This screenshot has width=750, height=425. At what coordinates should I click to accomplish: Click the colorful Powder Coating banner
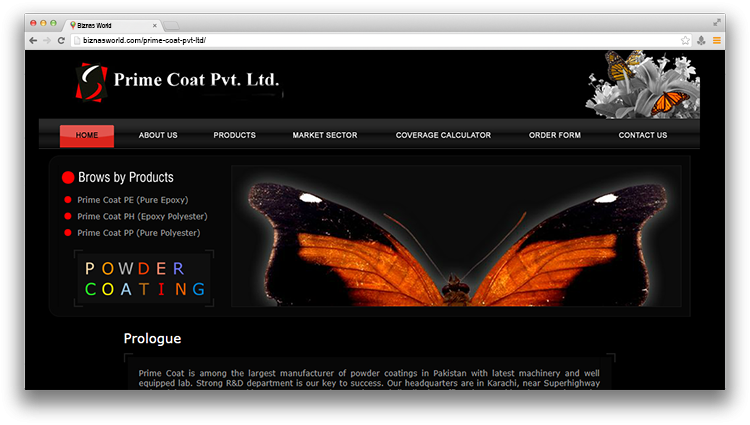pyautogui.click(x=144, y=278)
